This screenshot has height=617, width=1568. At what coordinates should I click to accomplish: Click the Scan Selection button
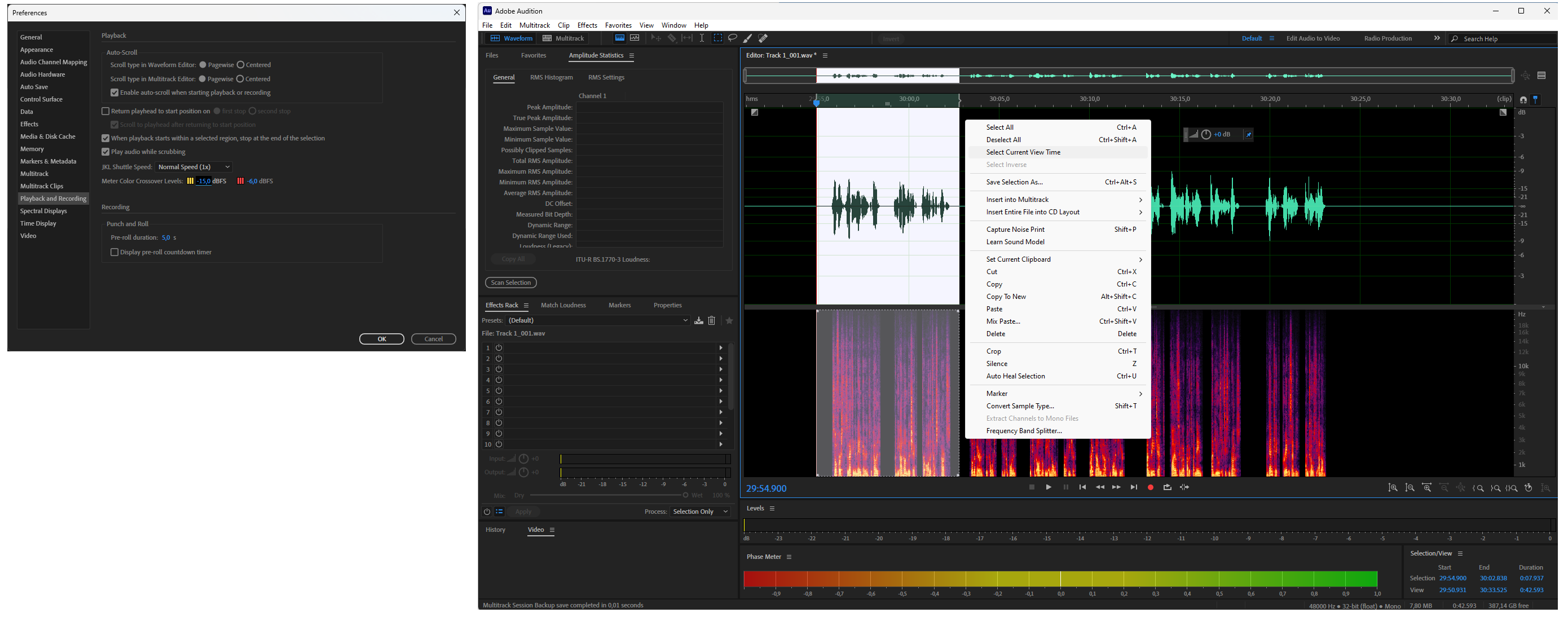click(510, 283)
